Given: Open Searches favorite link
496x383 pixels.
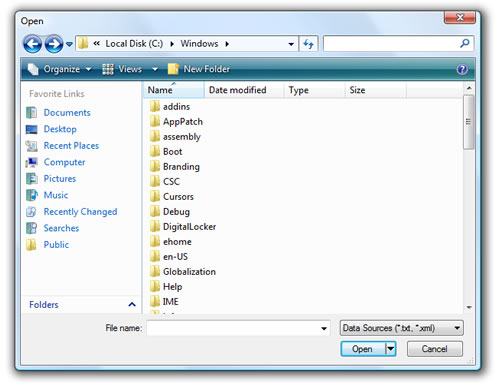Looking at the screenshot, I should [61, 228].
